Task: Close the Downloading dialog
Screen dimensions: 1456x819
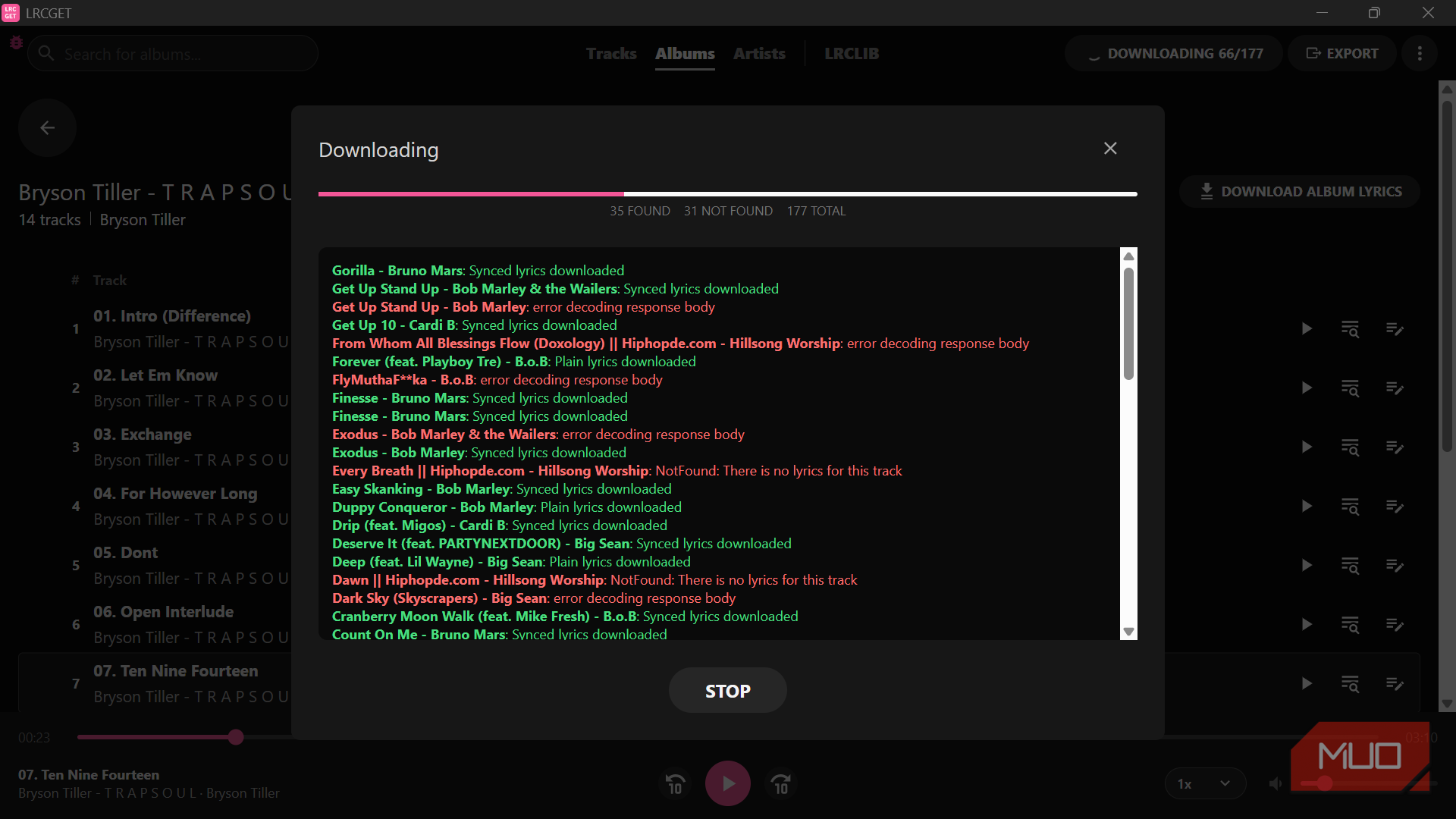Action: [x=1110, y=149]
